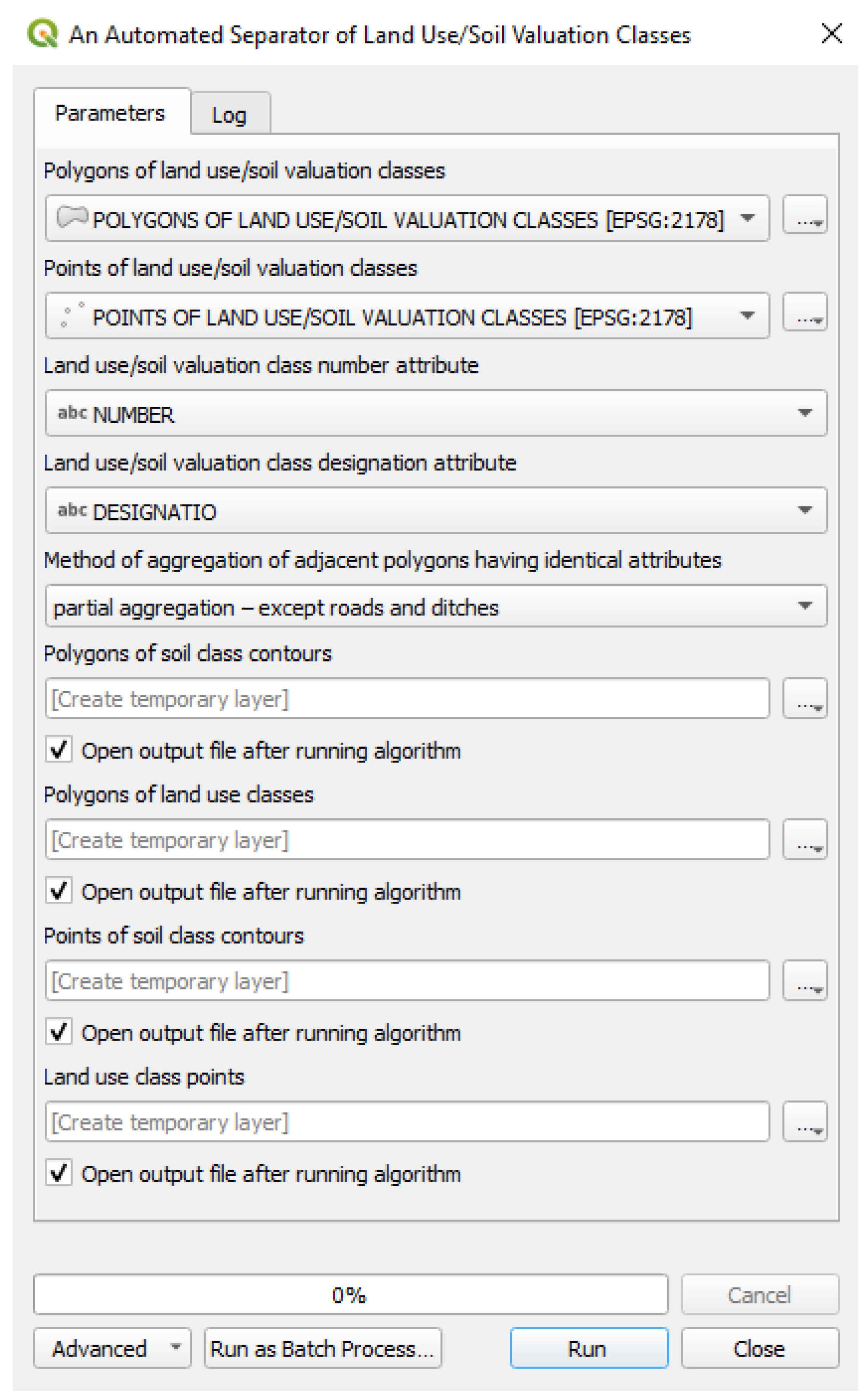Open browse options for Polygons of soil class contours
This screenshot has width=868, height=1399.
pyautogui.click(x=805, y=698)
